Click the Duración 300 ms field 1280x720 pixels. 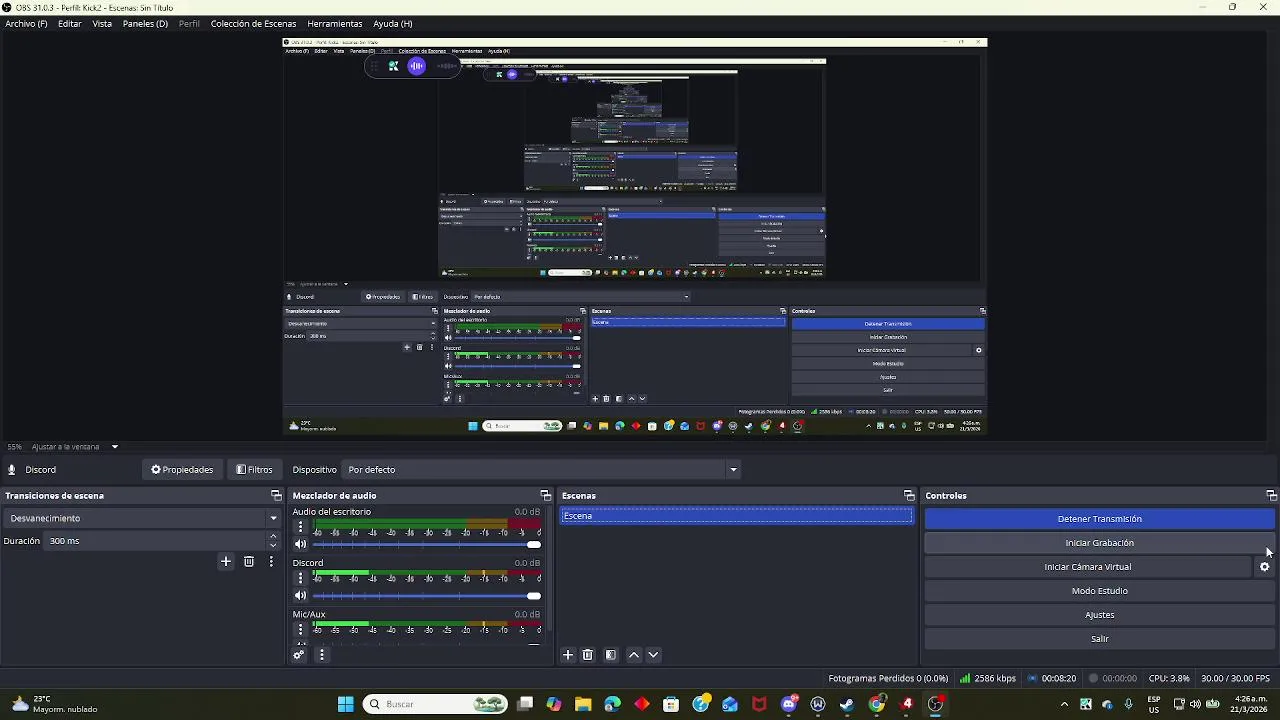coord(155,541)
